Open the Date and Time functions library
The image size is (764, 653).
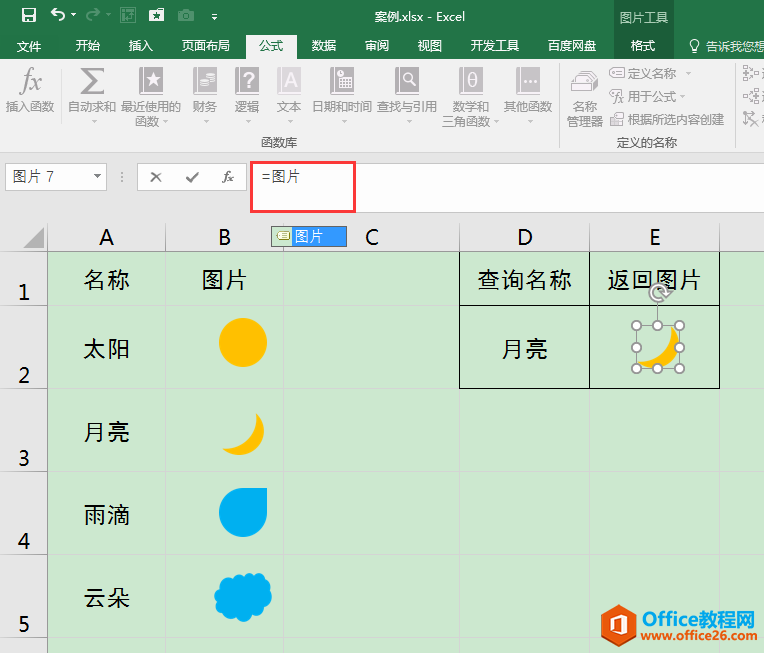pos(341,90)
